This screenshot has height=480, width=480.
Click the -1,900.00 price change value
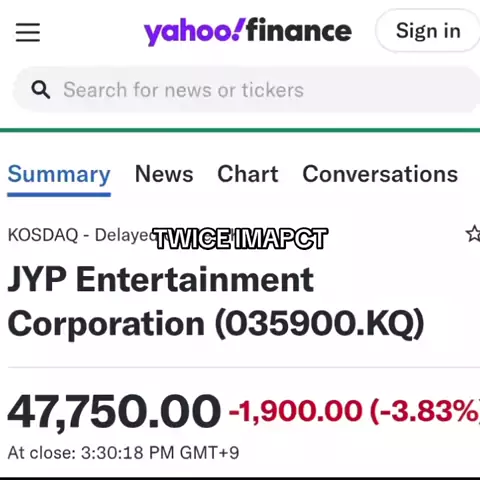coord(296,411)
